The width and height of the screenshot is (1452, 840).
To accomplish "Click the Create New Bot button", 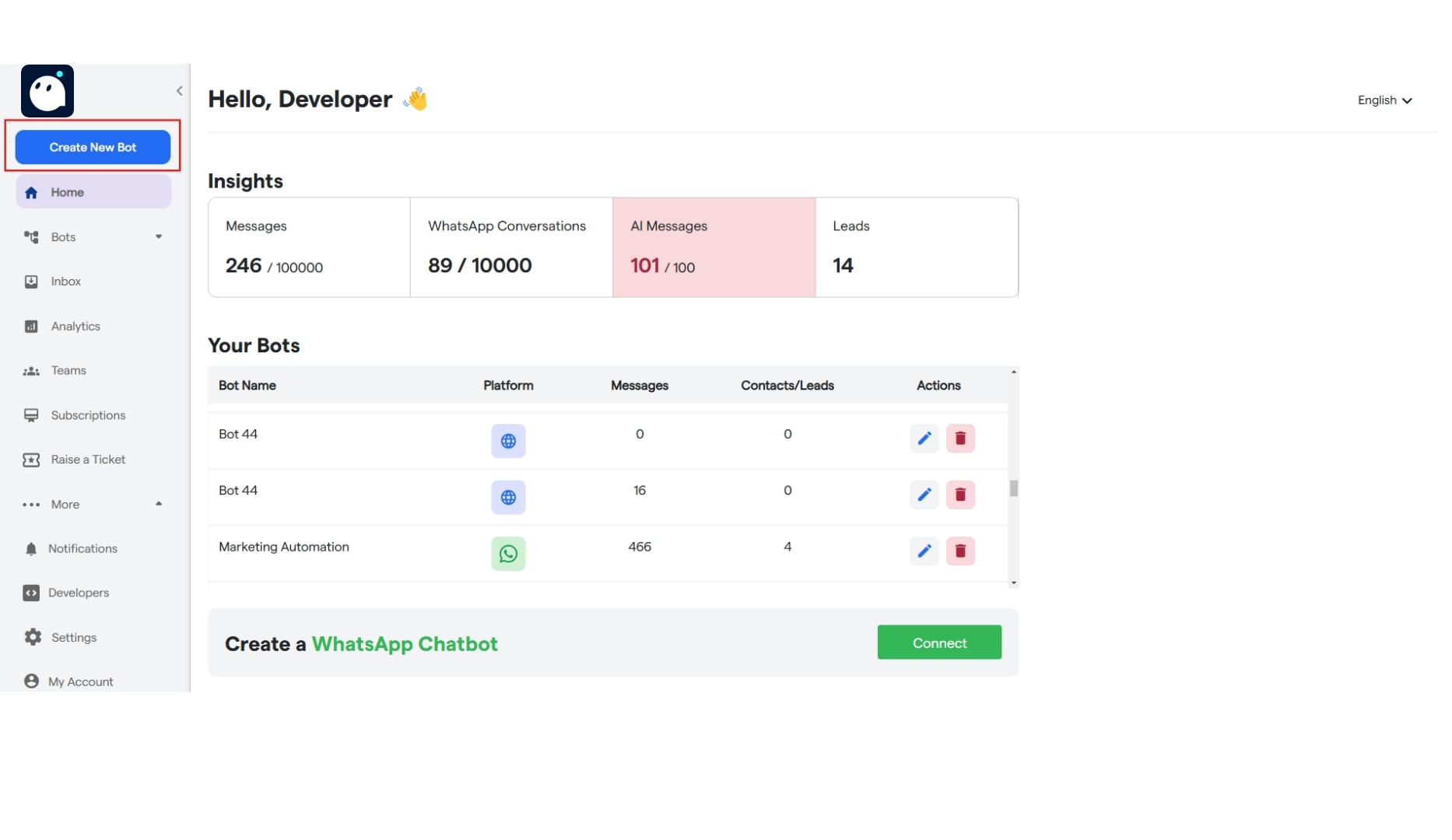I will [x=92, y=146].
